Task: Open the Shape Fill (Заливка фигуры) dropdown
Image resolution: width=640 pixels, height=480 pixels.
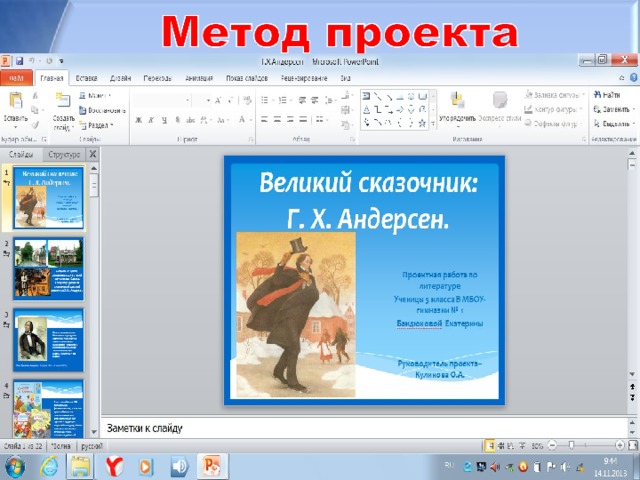Action: click(555, 95)
